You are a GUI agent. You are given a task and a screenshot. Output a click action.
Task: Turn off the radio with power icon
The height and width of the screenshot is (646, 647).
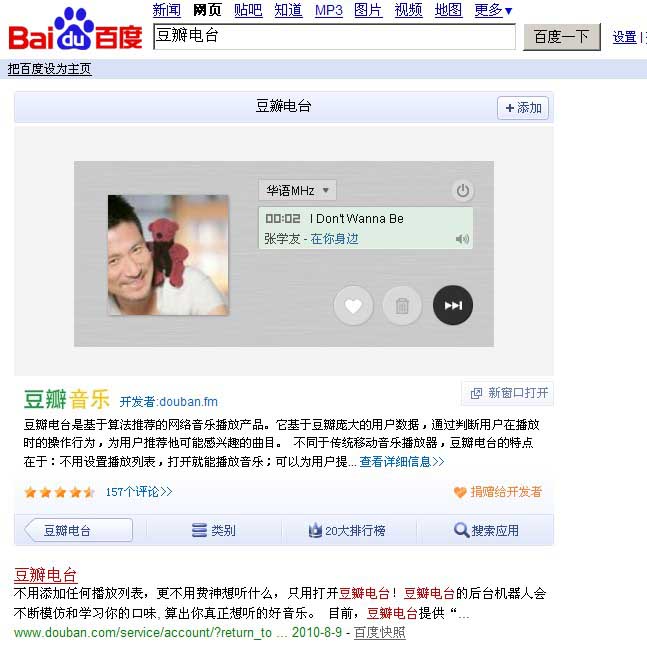[x=463, y=191]
